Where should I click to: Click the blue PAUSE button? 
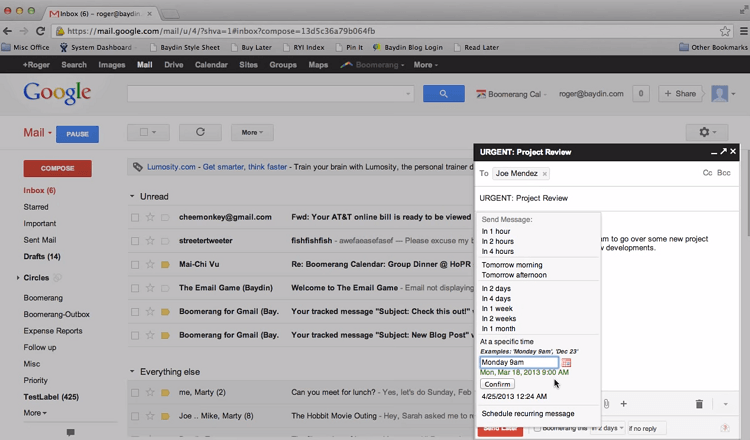(x=77, y=134)
